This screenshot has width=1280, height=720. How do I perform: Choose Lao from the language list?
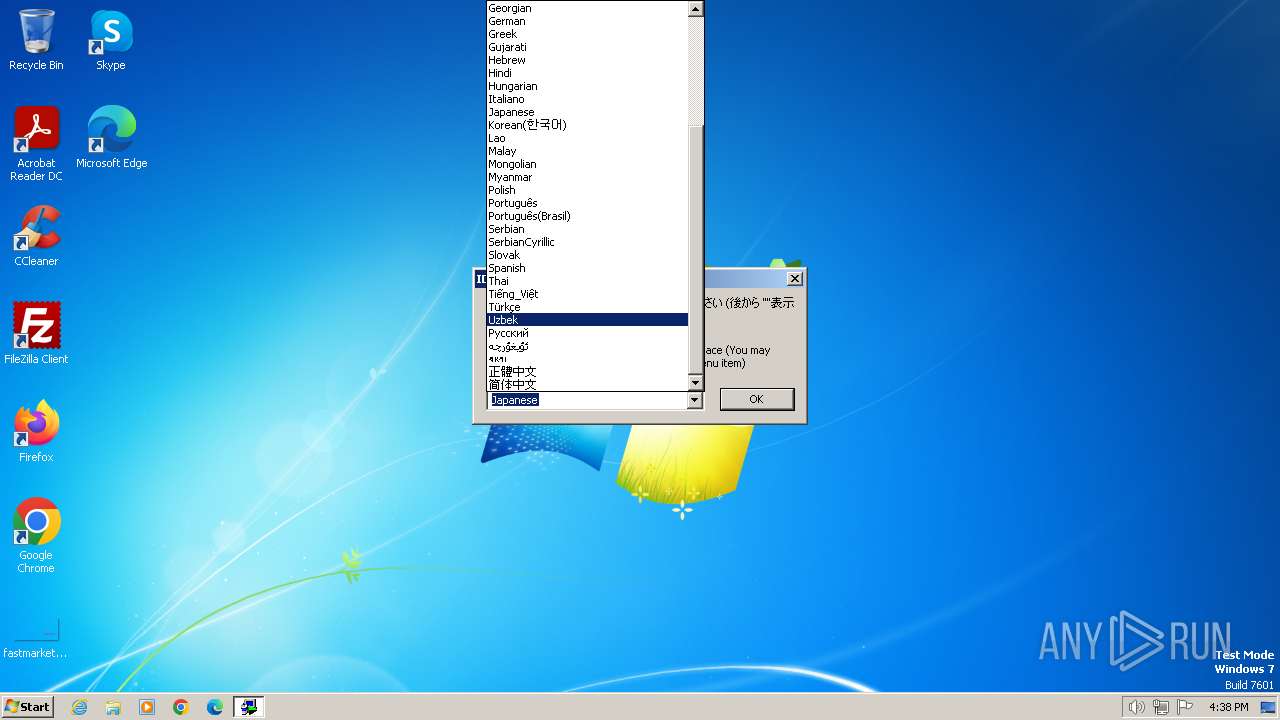click(x=587, y=138)
